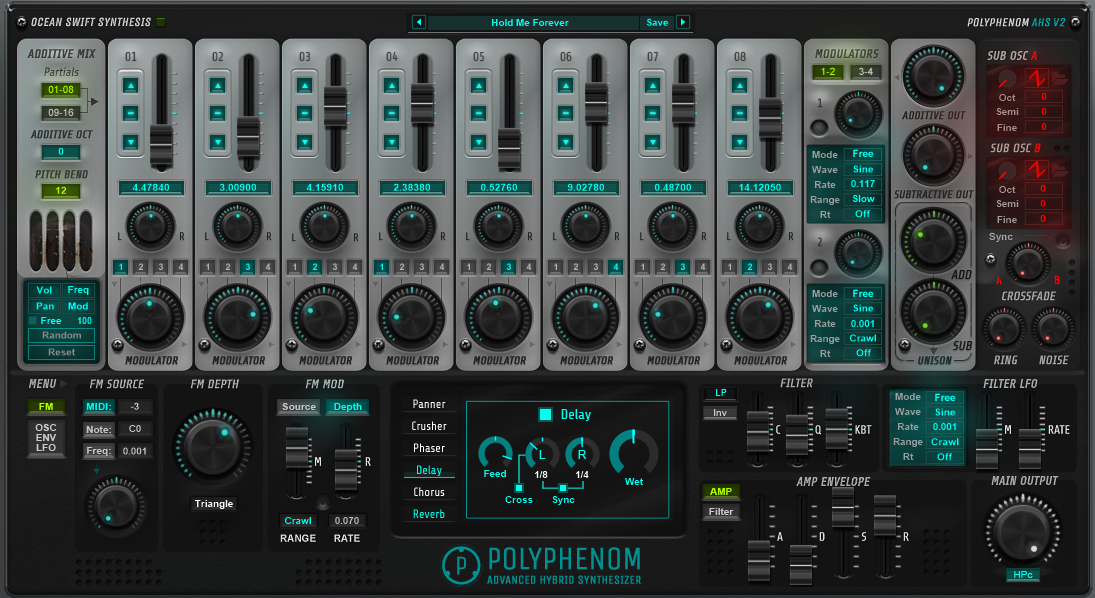Screen dimensions: 1095x598
Task: Toggle the Sub Osc Sync switch
Action: pos(1061,241)
